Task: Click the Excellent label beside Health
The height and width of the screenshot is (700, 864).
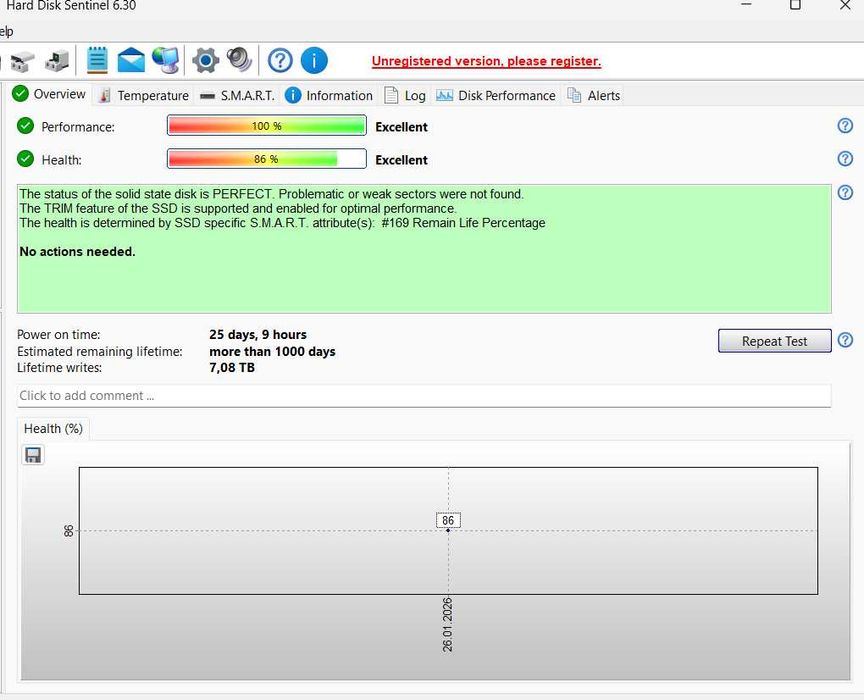Action: point(401,160)
